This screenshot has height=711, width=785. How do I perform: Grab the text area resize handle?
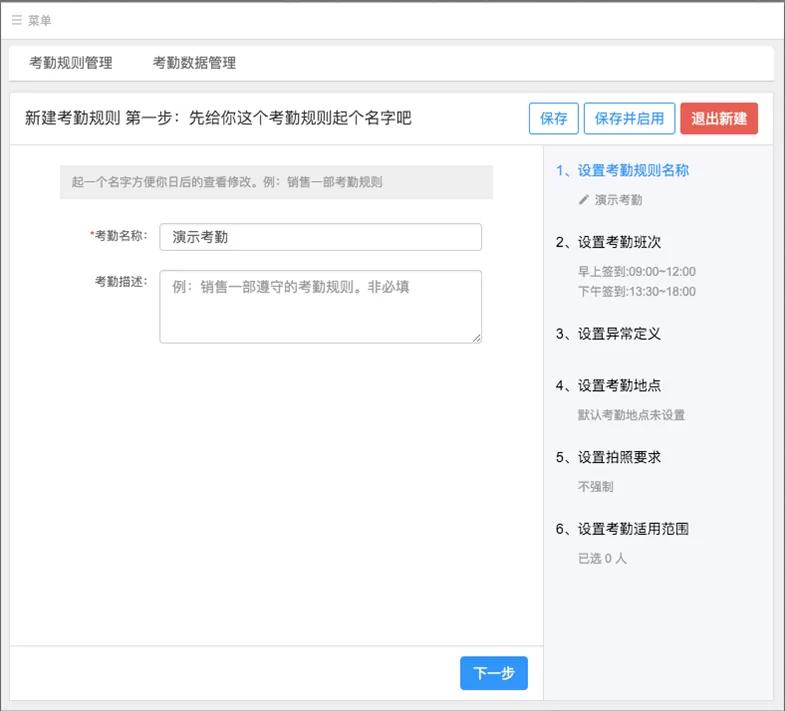click(x=477, y=338)
